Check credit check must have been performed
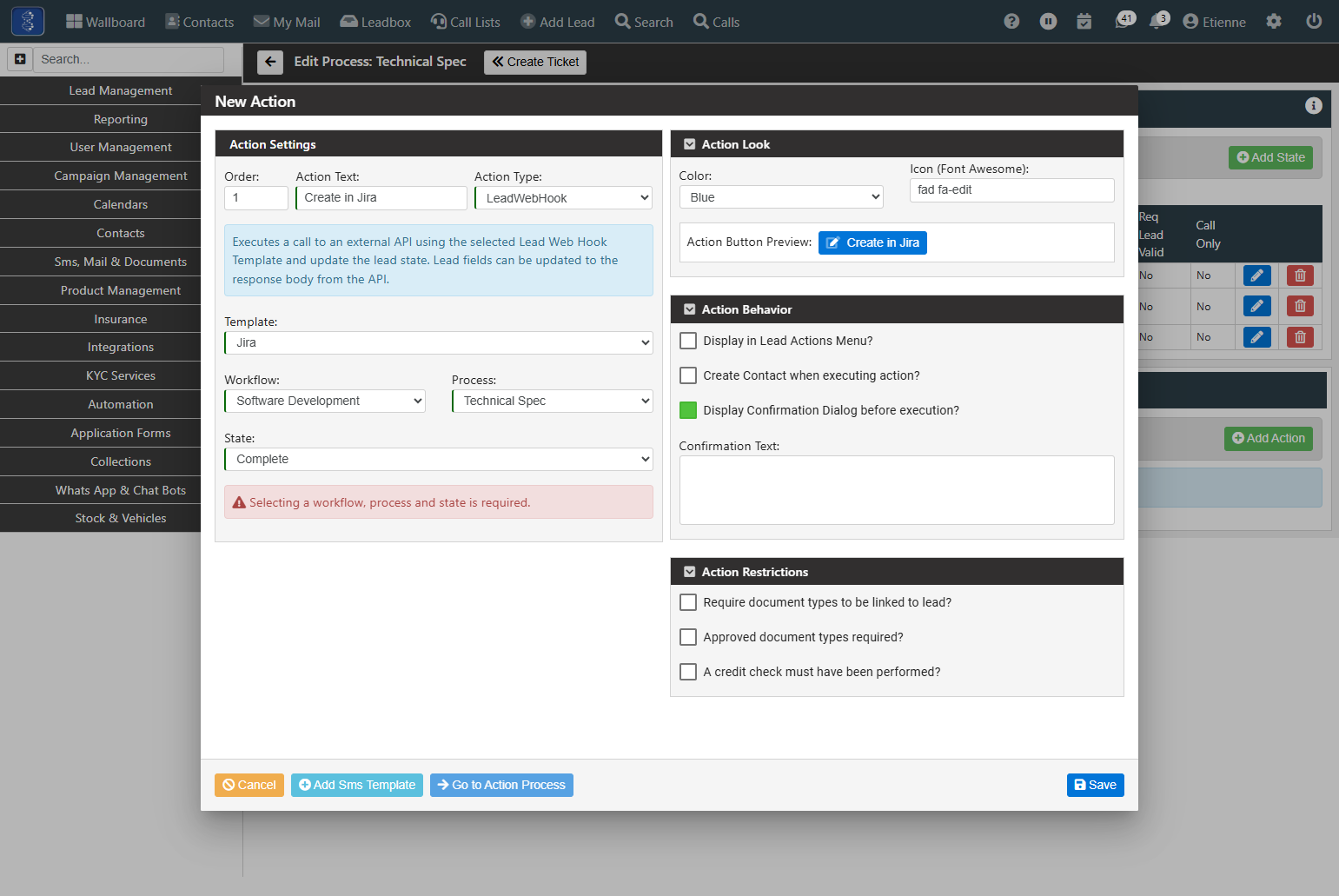This screenshot has width=1339, height=896. coord(688,672)
